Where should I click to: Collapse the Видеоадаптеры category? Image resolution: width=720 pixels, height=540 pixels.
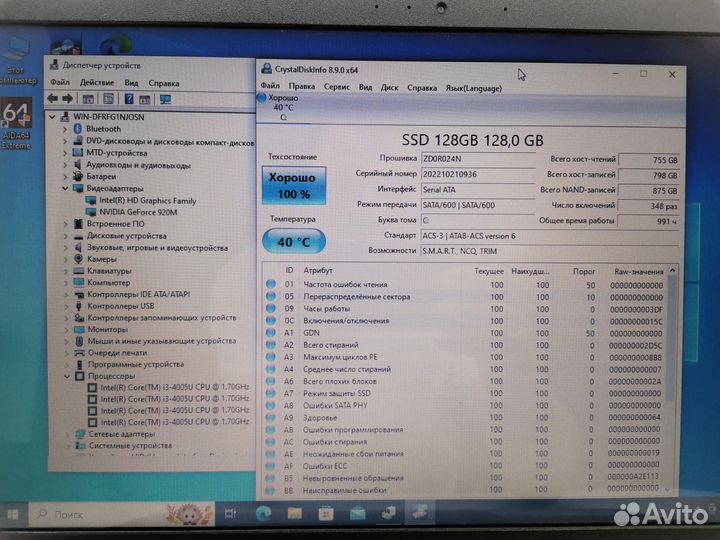click(65, 189)
